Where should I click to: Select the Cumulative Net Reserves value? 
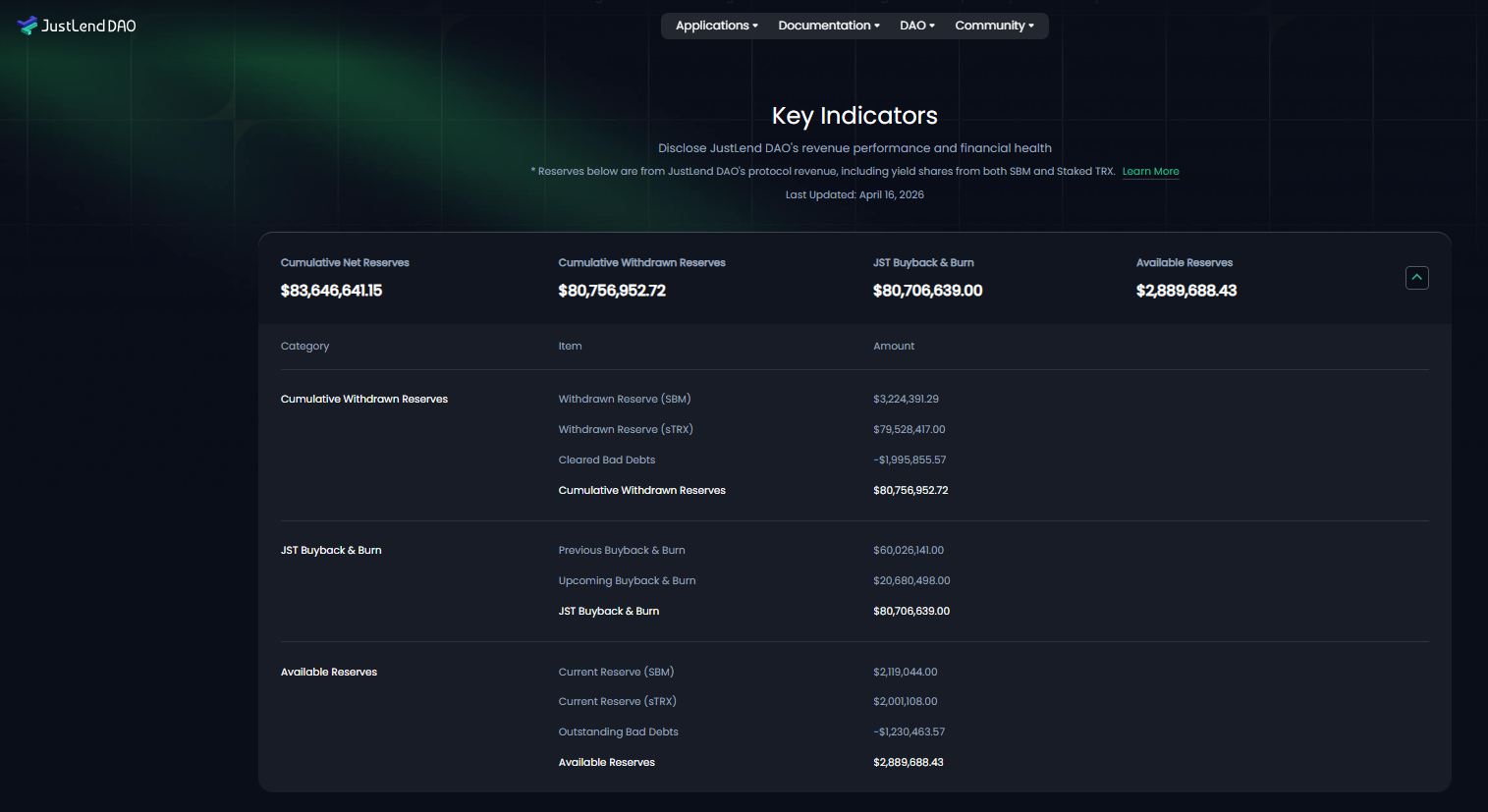coord(331,291)
